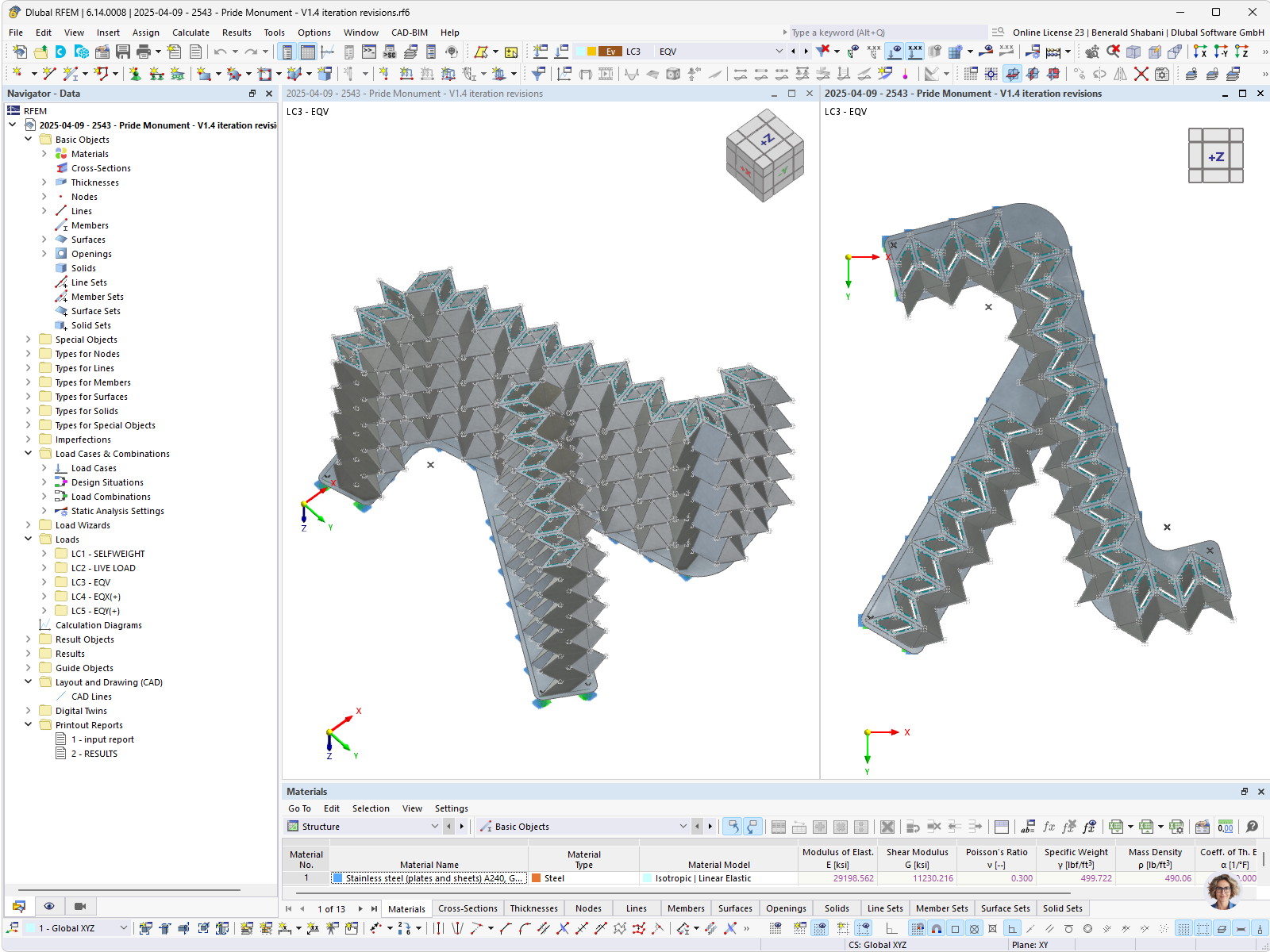Toggle the Tables panel button in toolbar

click(307, 52)
